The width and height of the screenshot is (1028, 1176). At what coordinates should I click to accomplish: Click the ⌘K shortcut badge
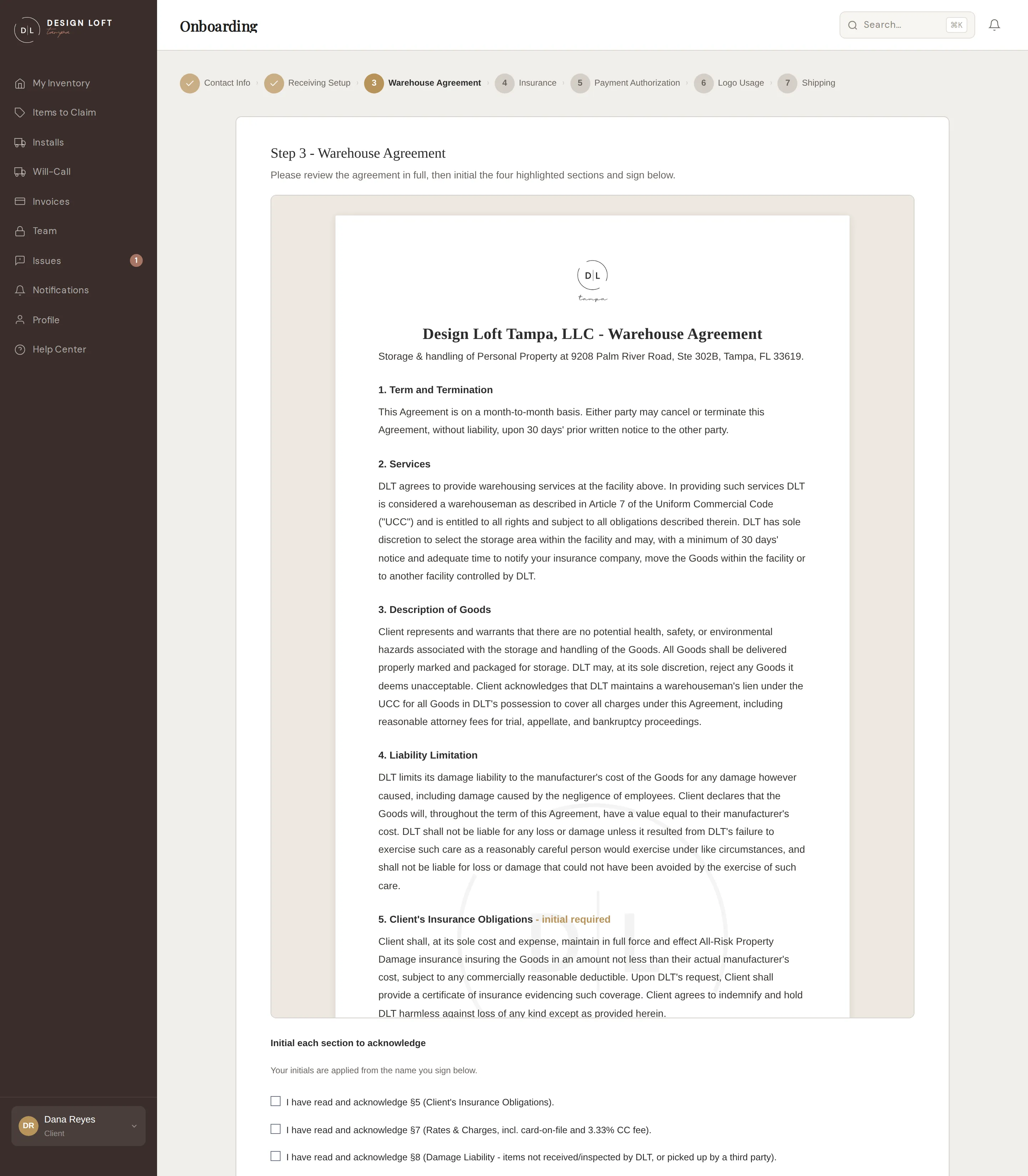point(956,25)
